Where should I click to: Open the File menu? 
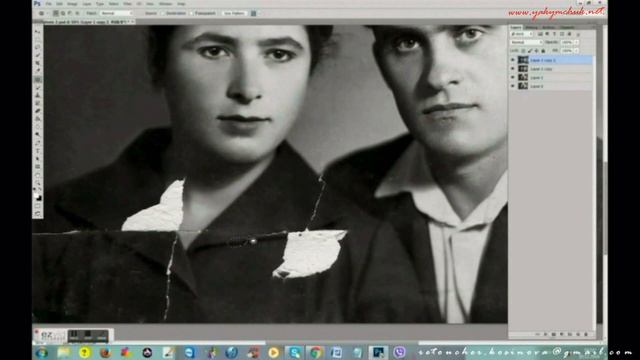coord(49,4)
